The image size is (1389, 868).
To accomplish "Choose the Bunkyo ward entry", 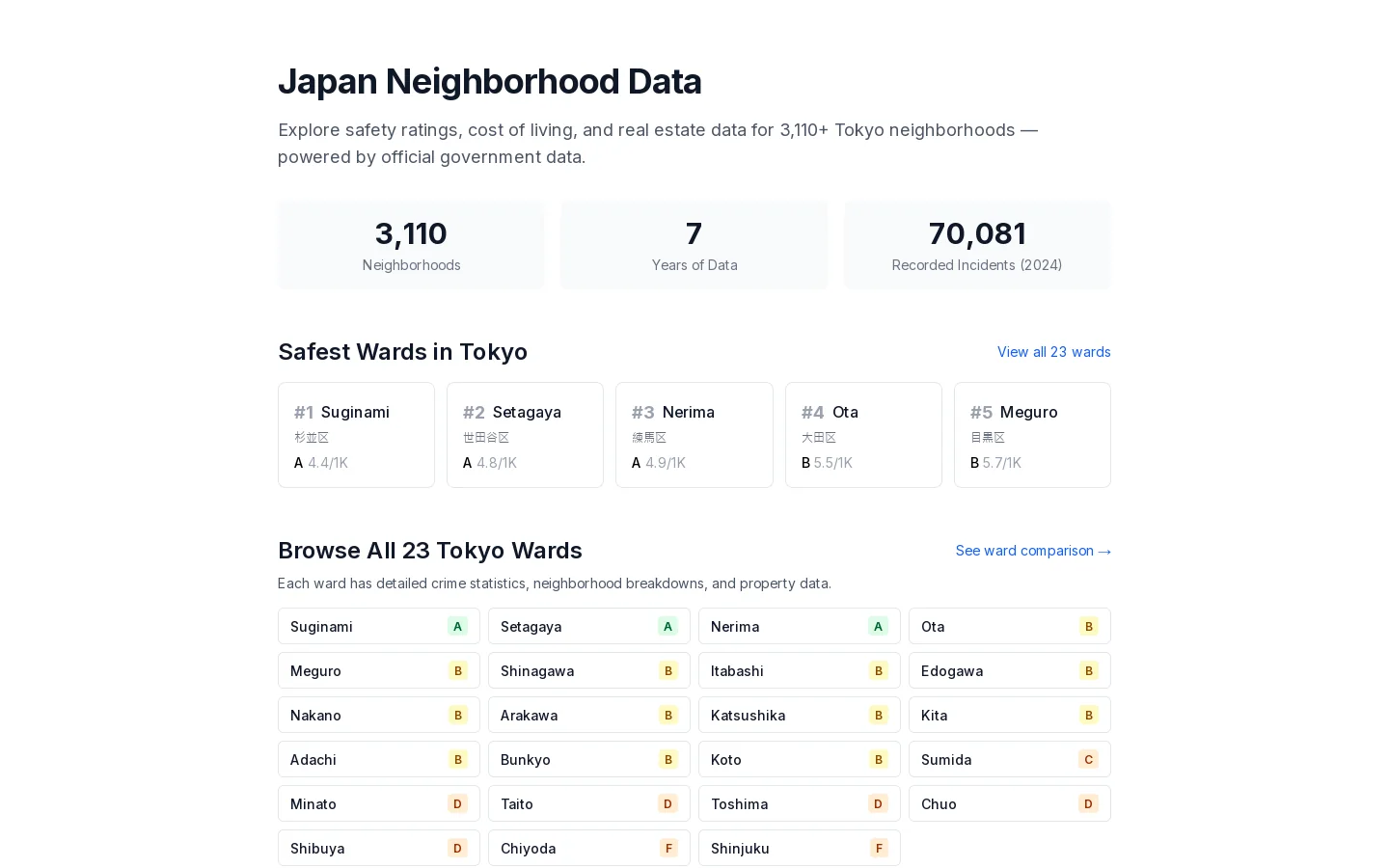I will point(589,759).
